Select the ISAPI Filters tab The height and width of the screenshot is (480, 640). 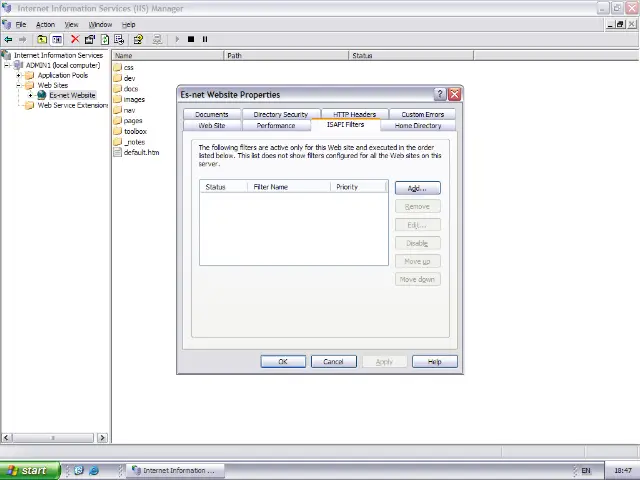[x=345, y=124]
